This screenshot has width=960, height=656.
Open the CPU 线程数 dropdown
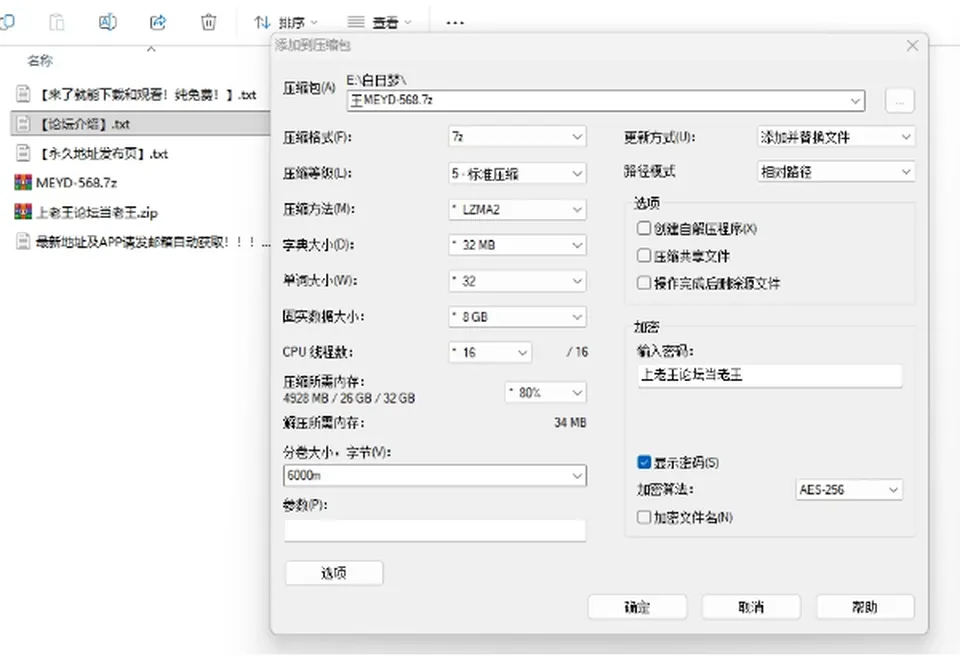tap(490, 352)
